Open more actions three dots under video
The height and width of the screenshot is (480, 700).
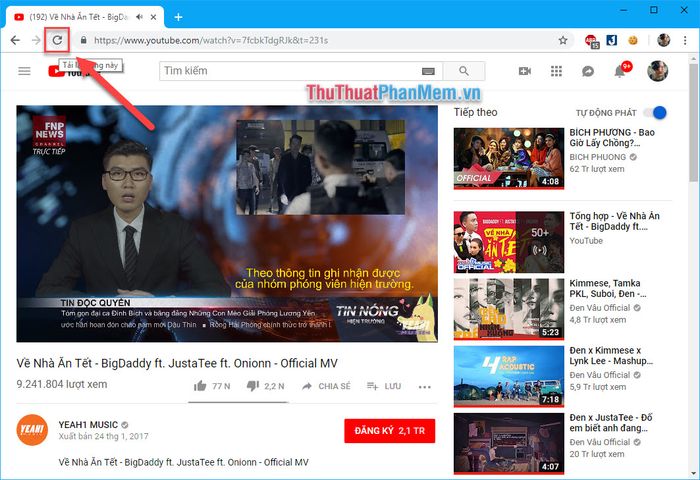[x=425, y=387]
